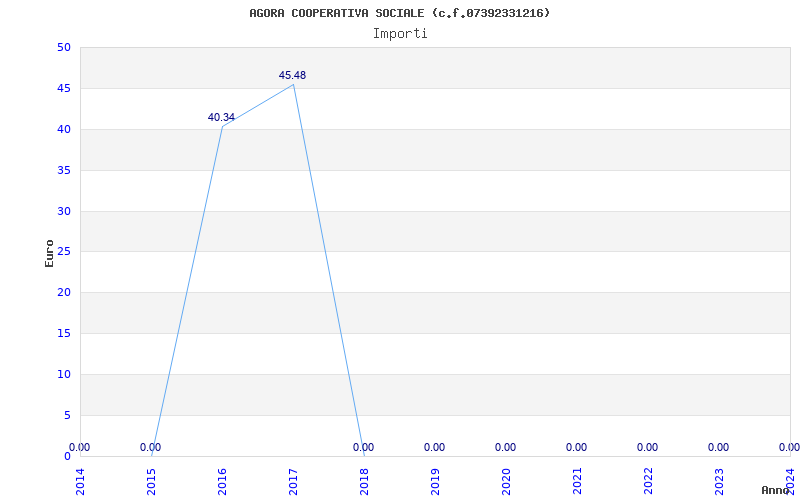Click the 35 y-axis tick label
Viewport: 800px width, 500px height.
[x=64, y=170]
